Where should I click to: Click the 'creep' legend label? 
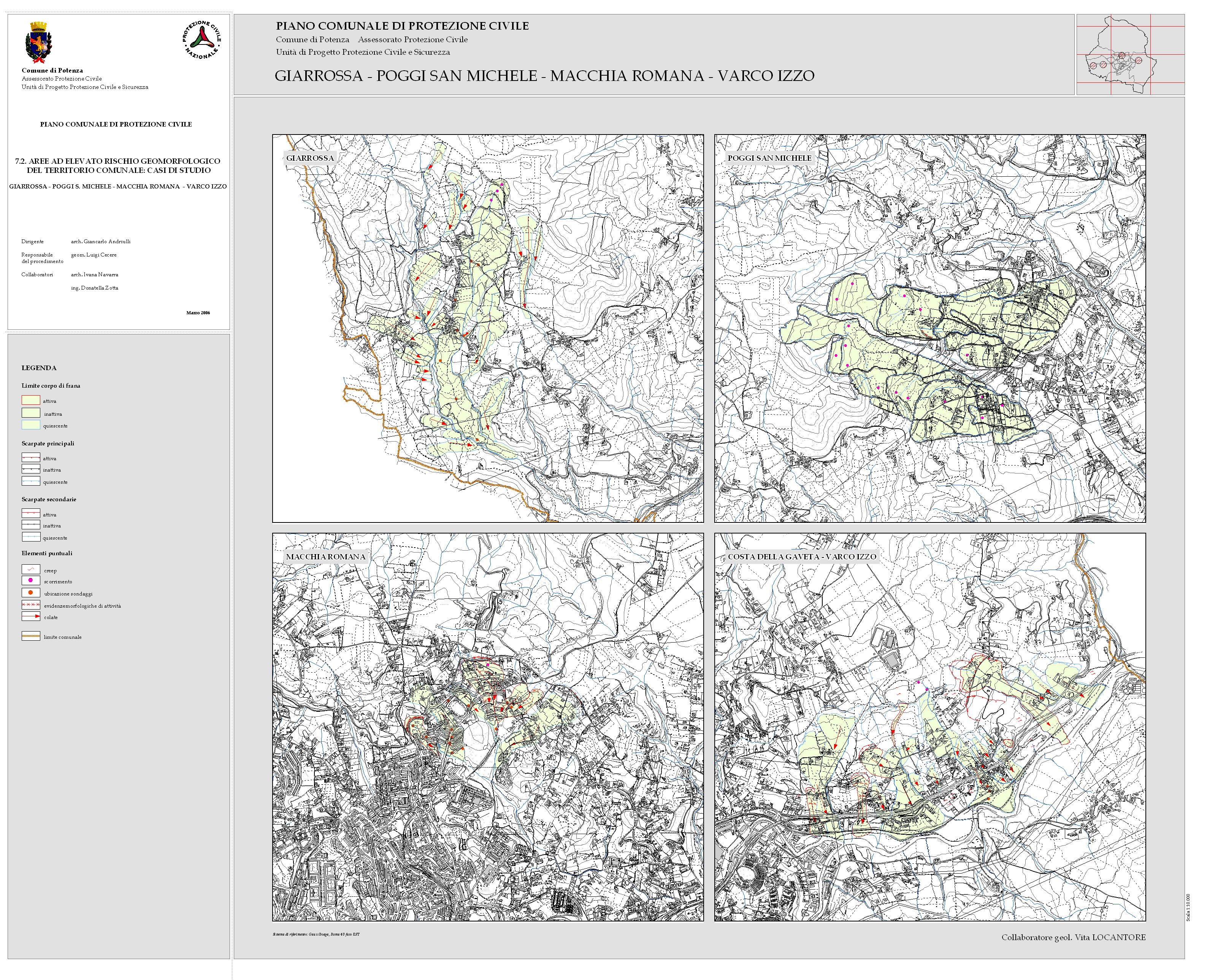tap(50, 571)
